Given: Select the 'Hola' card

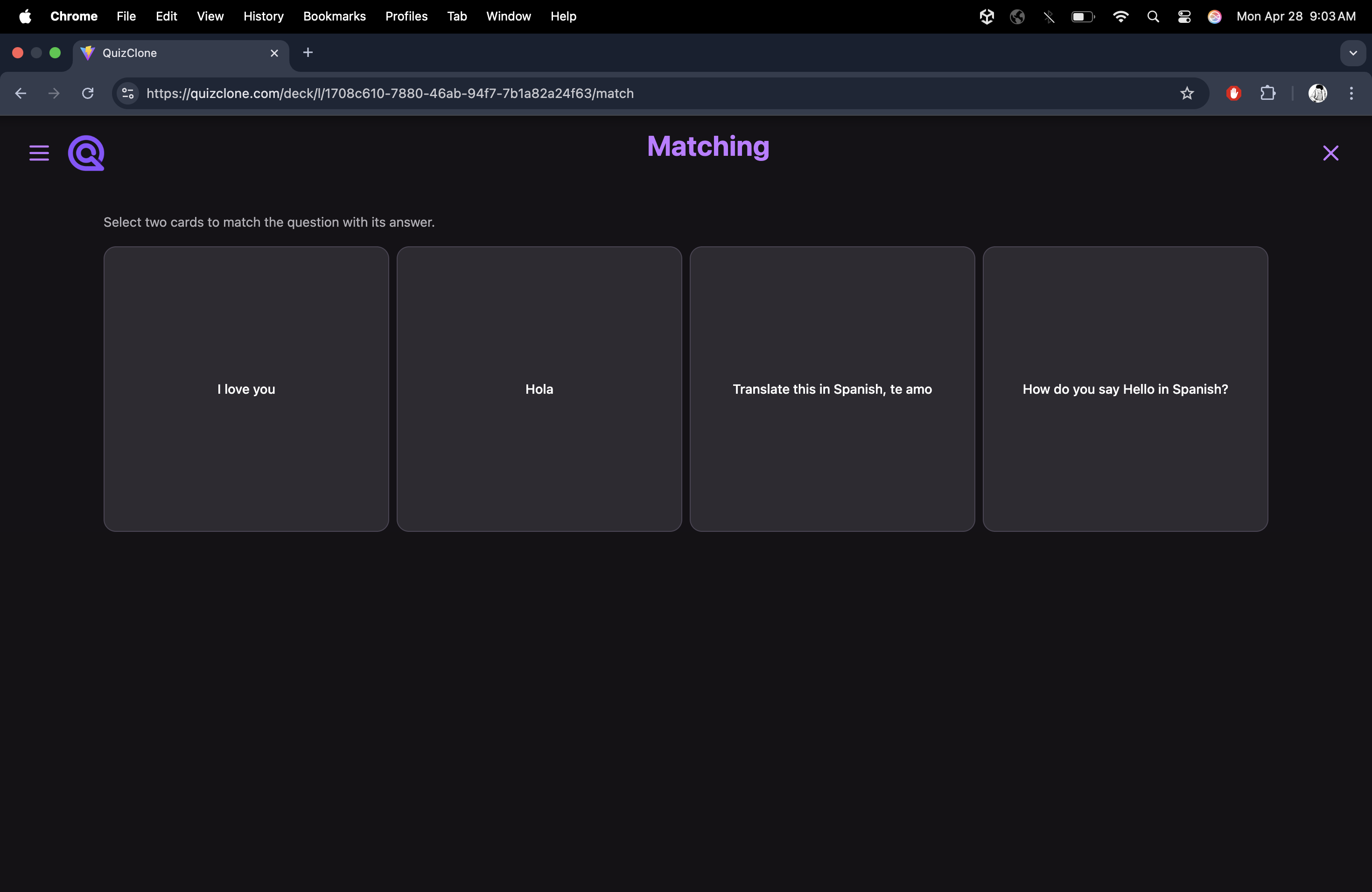Looking at the screenshot, I should (539, 389).
